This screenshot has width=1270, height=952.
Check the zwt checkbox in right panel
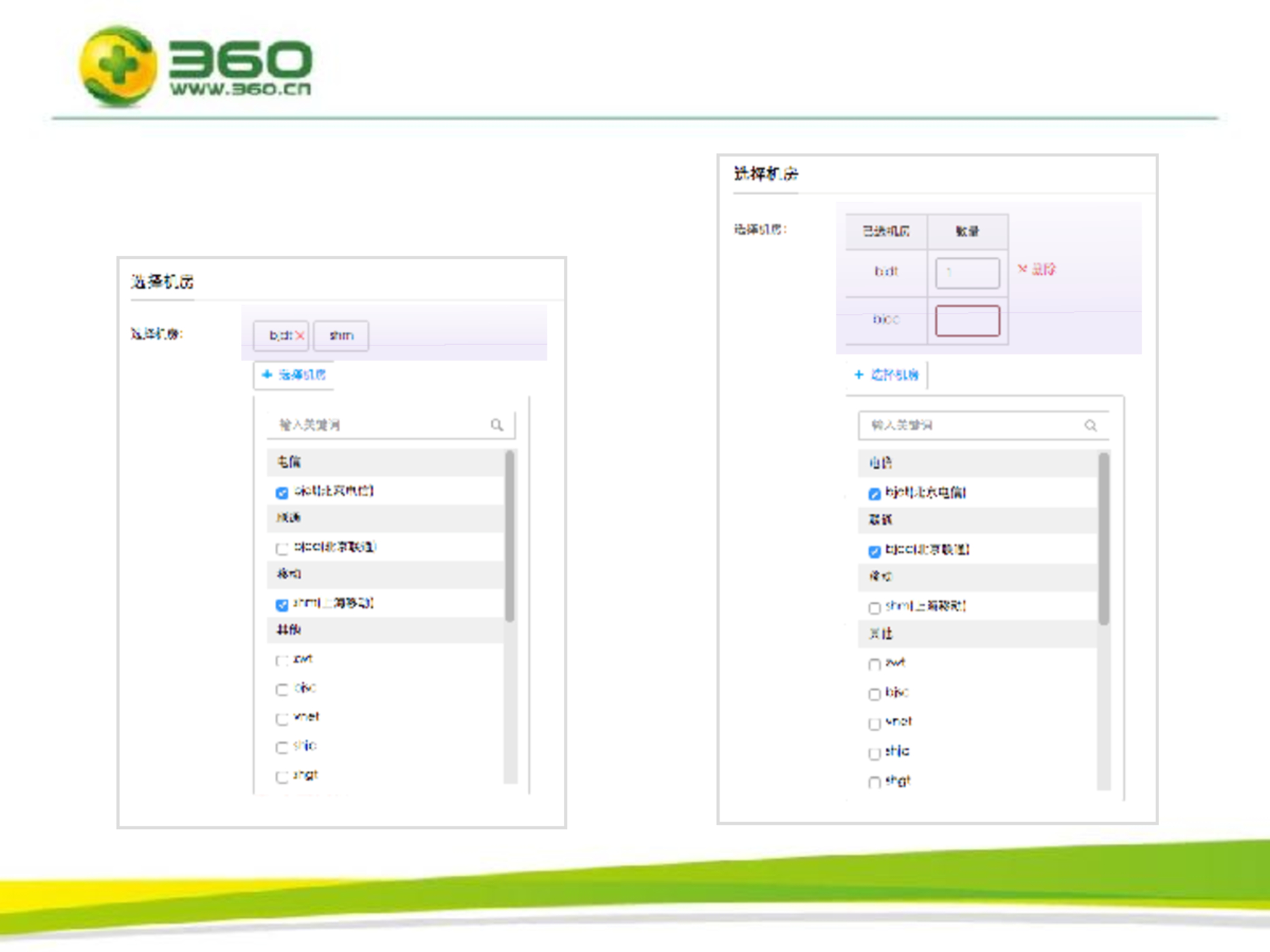tap(875, 664)
